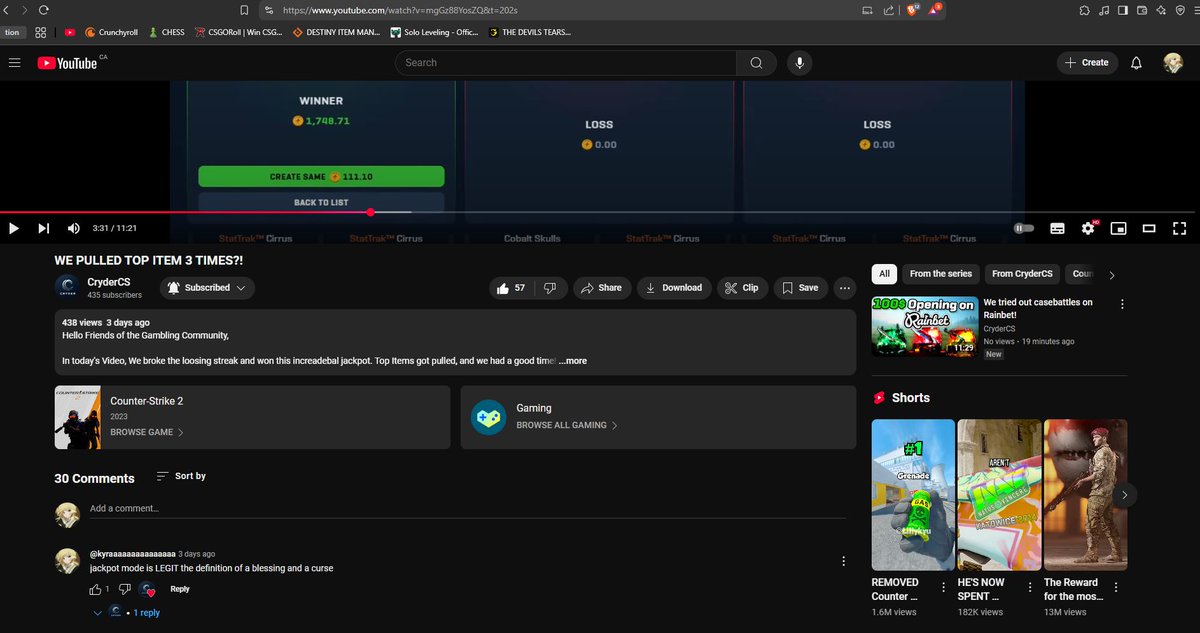Open the Counter-Strike 2 game card
Viewport: 1200px width, 633px height.
(253, 417)
